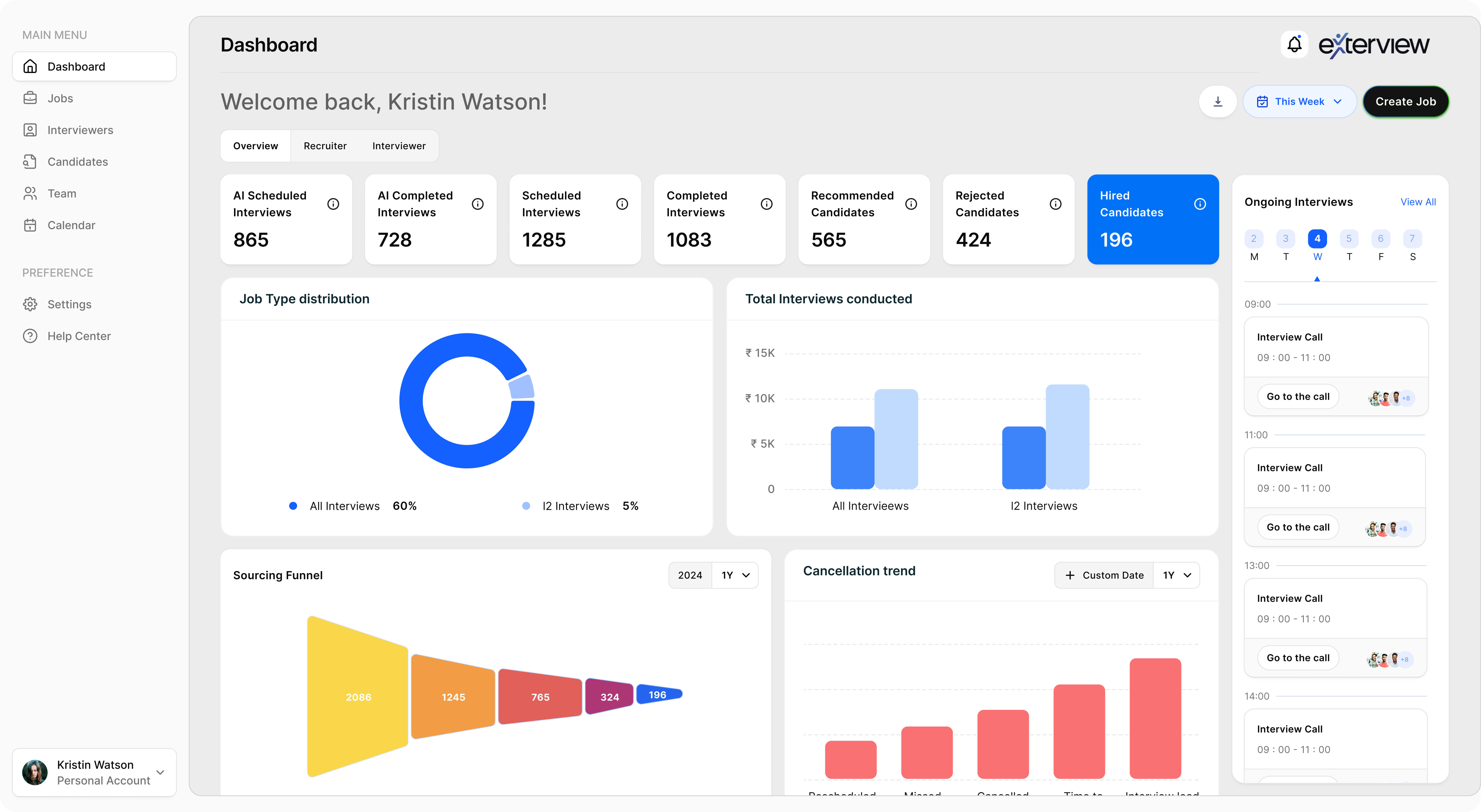Click the blue 196 funnel segment
Viewport: 1481px width, 812px height.
(x=658, y=695)
